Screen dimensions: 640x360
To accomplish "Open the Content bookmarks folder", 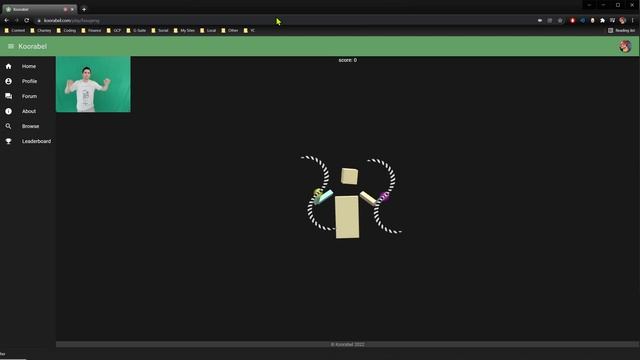I will point(15,31).
